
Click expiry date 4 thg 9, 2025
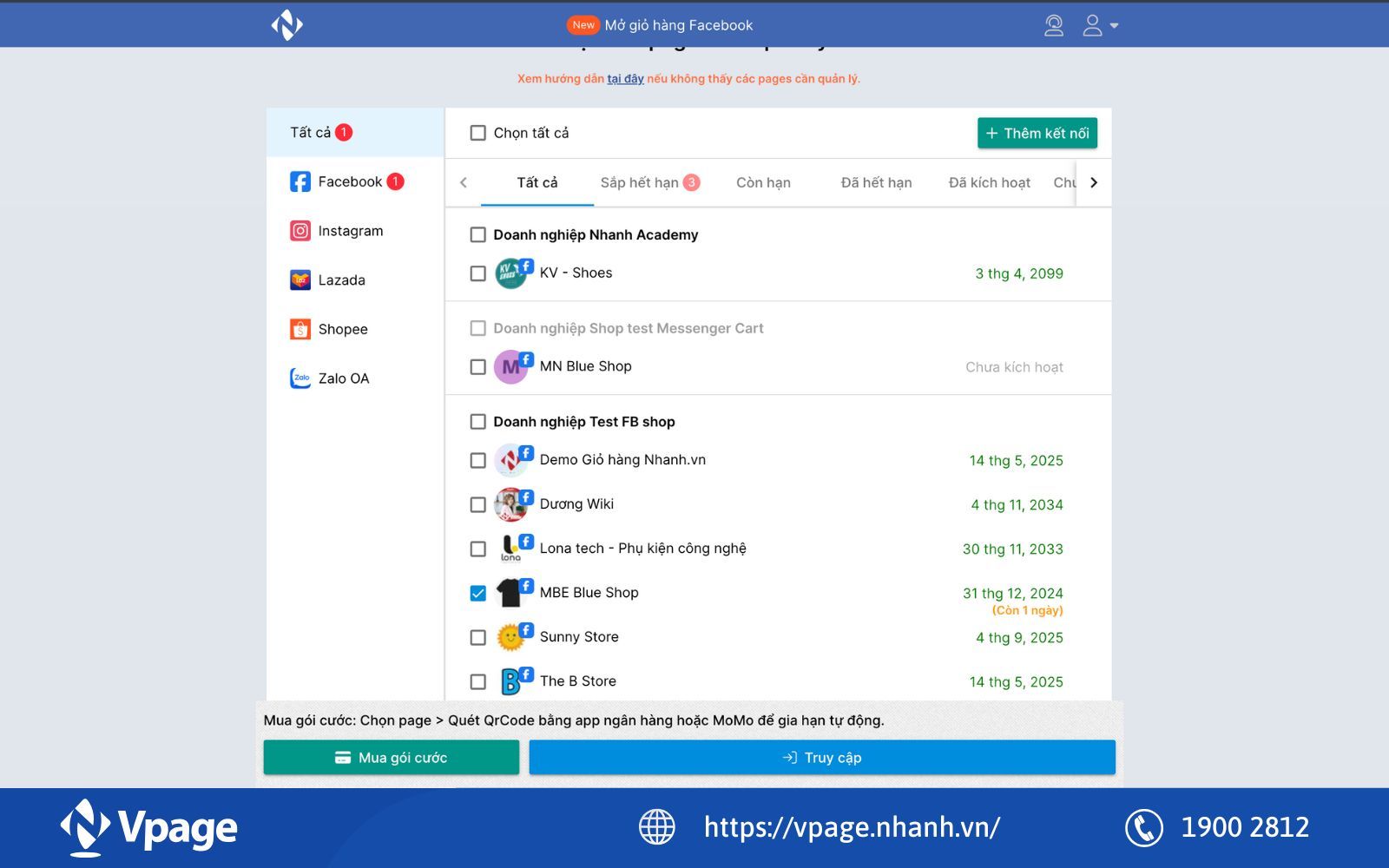[x=1019, y=637]
